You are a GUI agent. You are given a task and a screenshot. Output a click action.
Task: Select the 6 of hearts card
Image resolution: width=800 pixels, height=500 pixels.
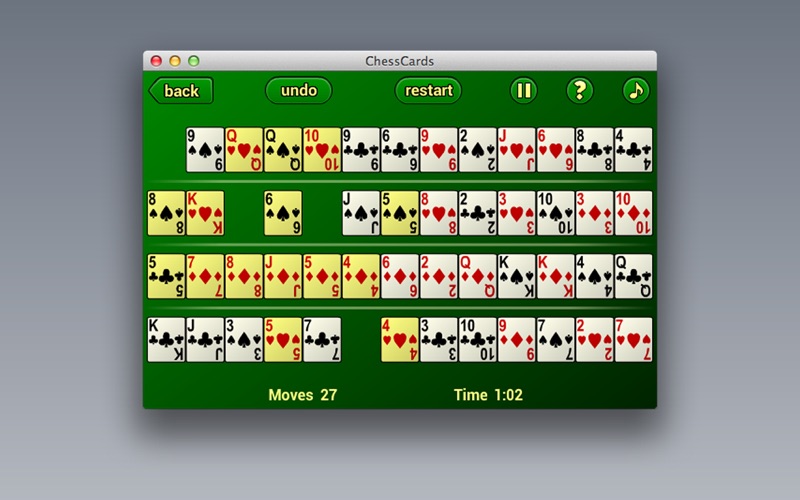(x=556, y=149)
